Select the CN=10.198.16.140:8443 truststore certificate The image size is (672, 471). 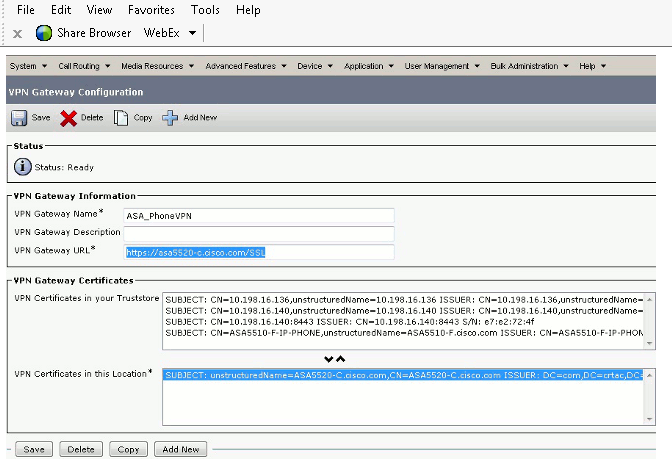(x=404, y=322)
